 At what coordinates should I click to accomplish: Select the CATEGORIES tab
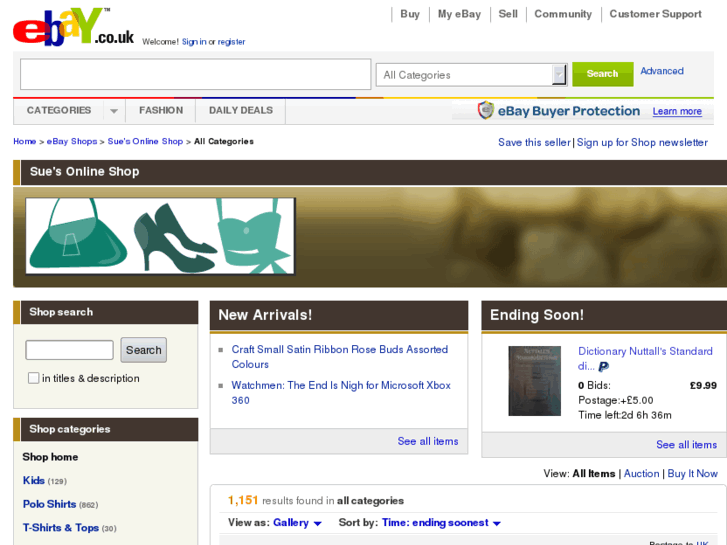coord(59,110)
